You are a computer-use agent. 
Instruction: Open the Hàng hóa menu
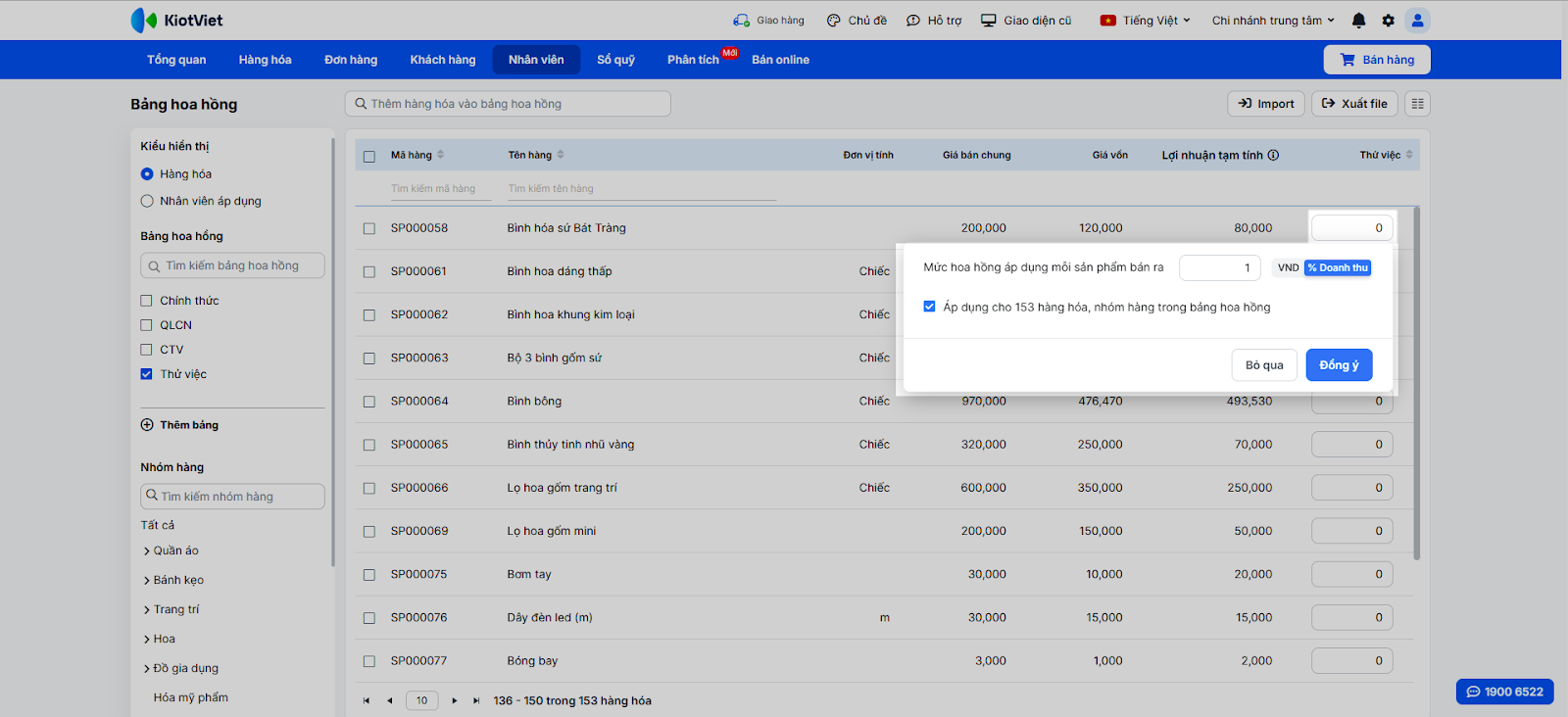[x=265, y=60]
